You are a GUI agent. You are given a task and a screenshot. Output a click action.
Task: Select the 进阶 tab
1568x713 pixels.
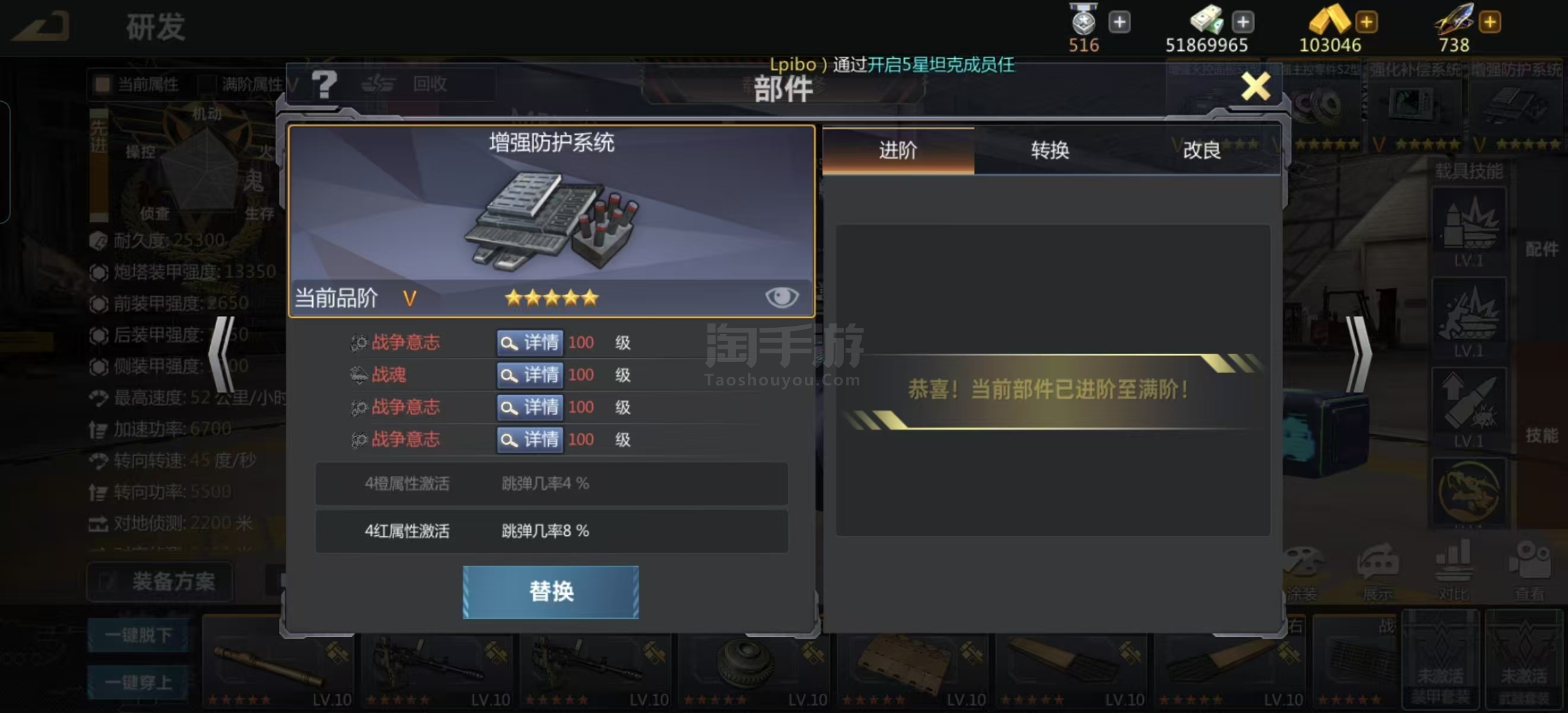pos(898,150)
